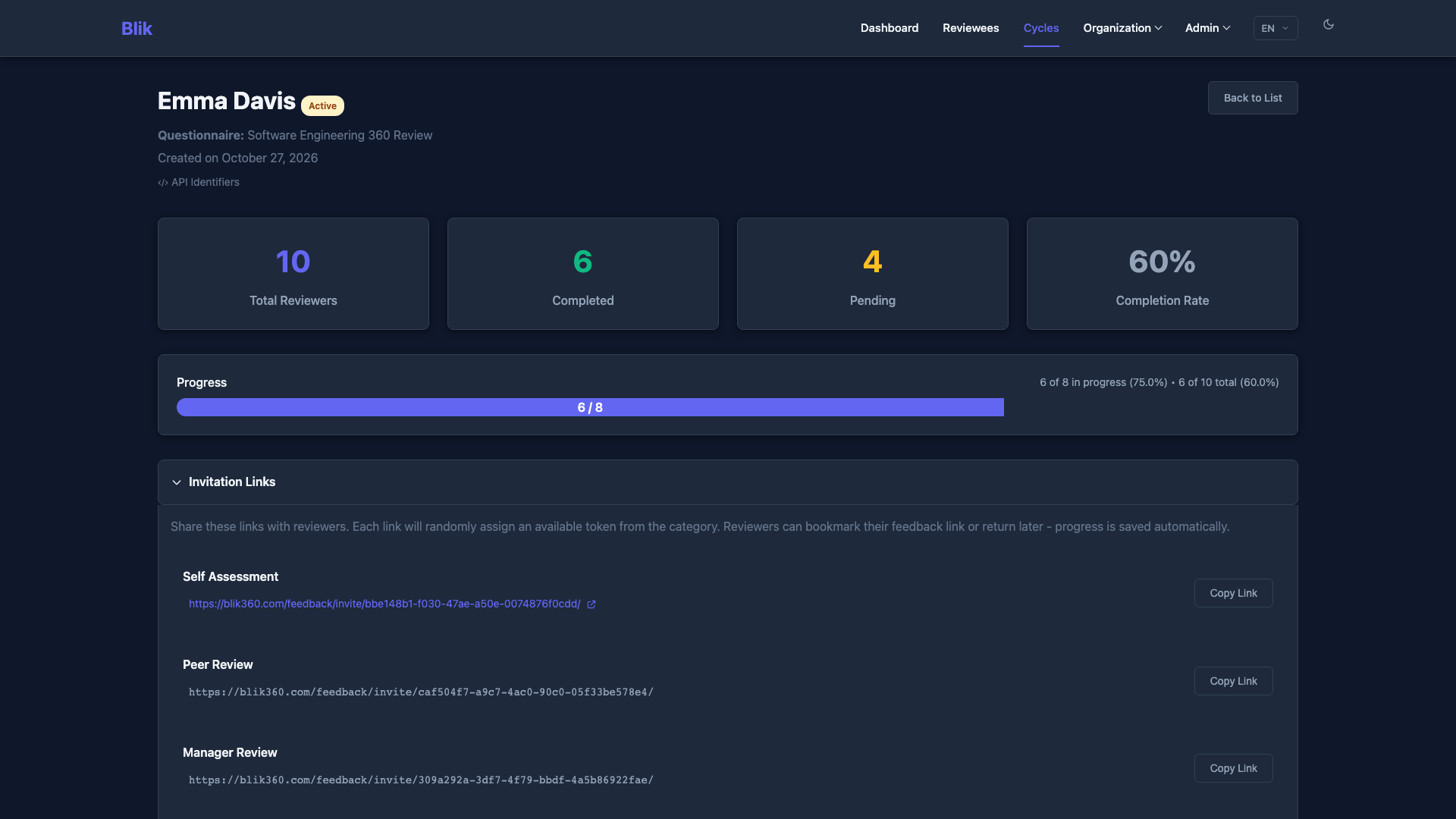The width and height of the screenshot is (1456, 819).
Task: Click the Active status badge
Action: (x=322, y=106)
